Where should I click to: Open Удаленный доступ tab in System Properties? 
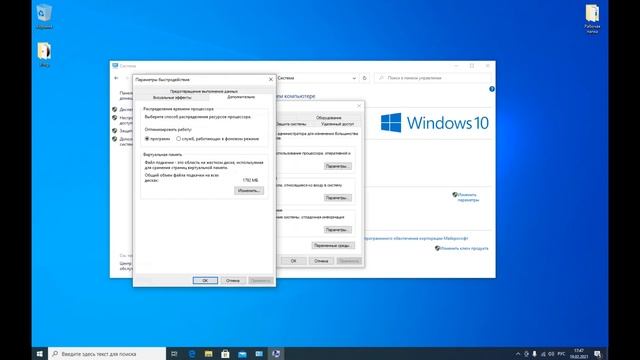(x=337, y=124)
